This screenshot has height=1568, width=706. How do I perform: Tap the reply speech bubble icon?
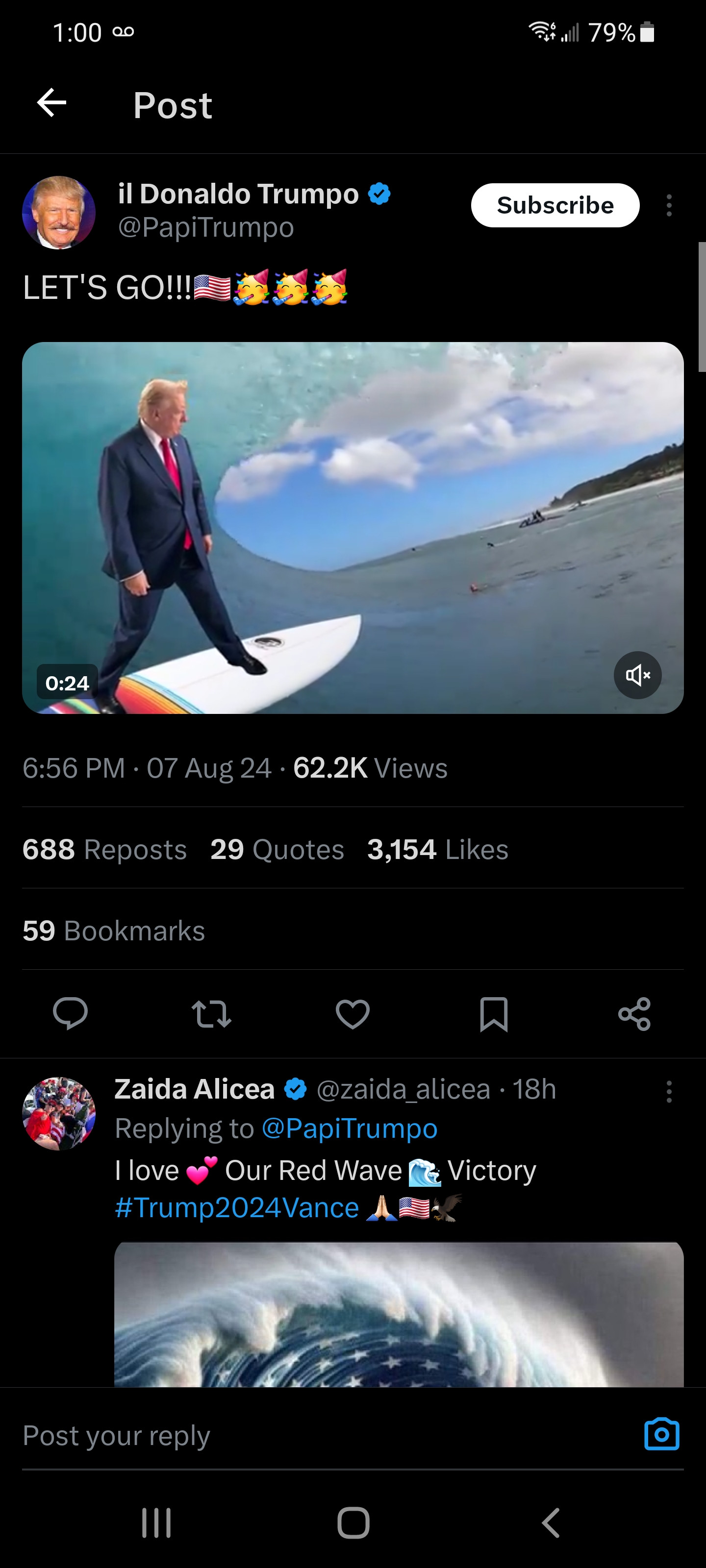[x=70, y=1013]
